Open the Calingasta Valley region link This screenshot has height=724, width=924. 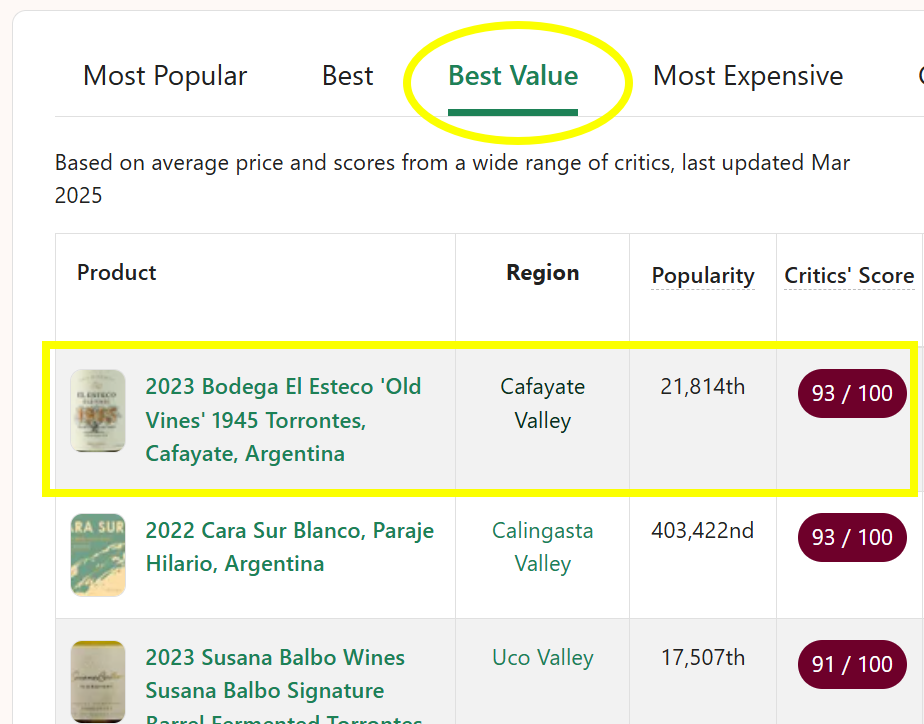(x=543, y=547)
